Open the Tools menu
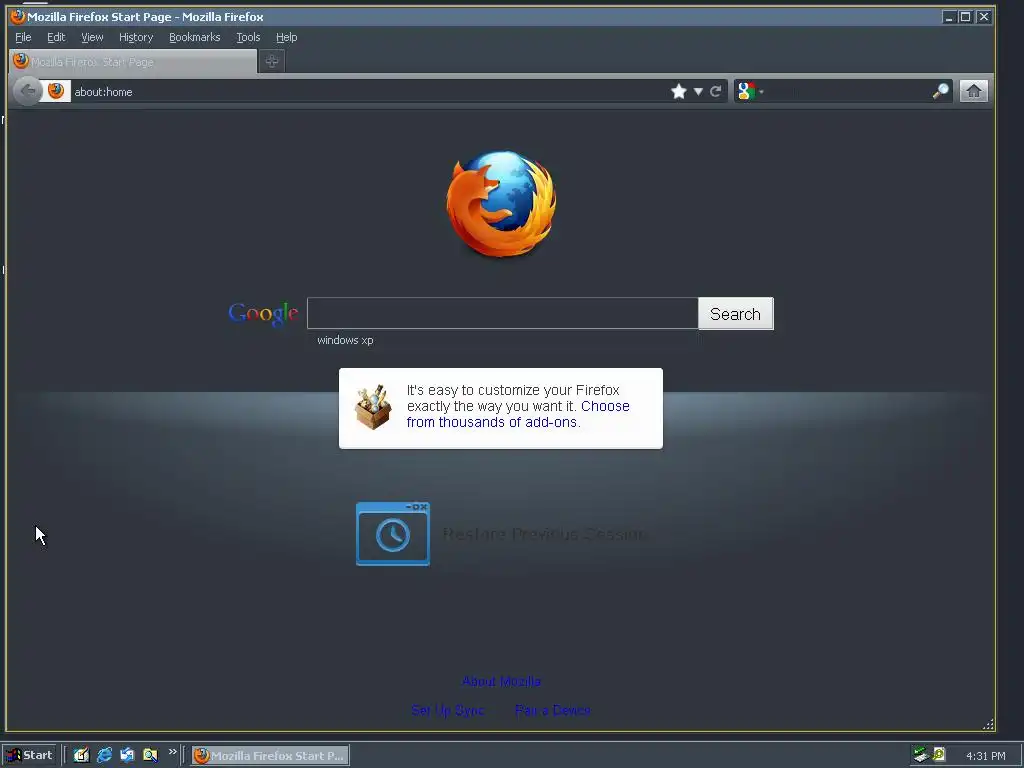This screenshot has height=768, width=1024. (x=248, y=37)
